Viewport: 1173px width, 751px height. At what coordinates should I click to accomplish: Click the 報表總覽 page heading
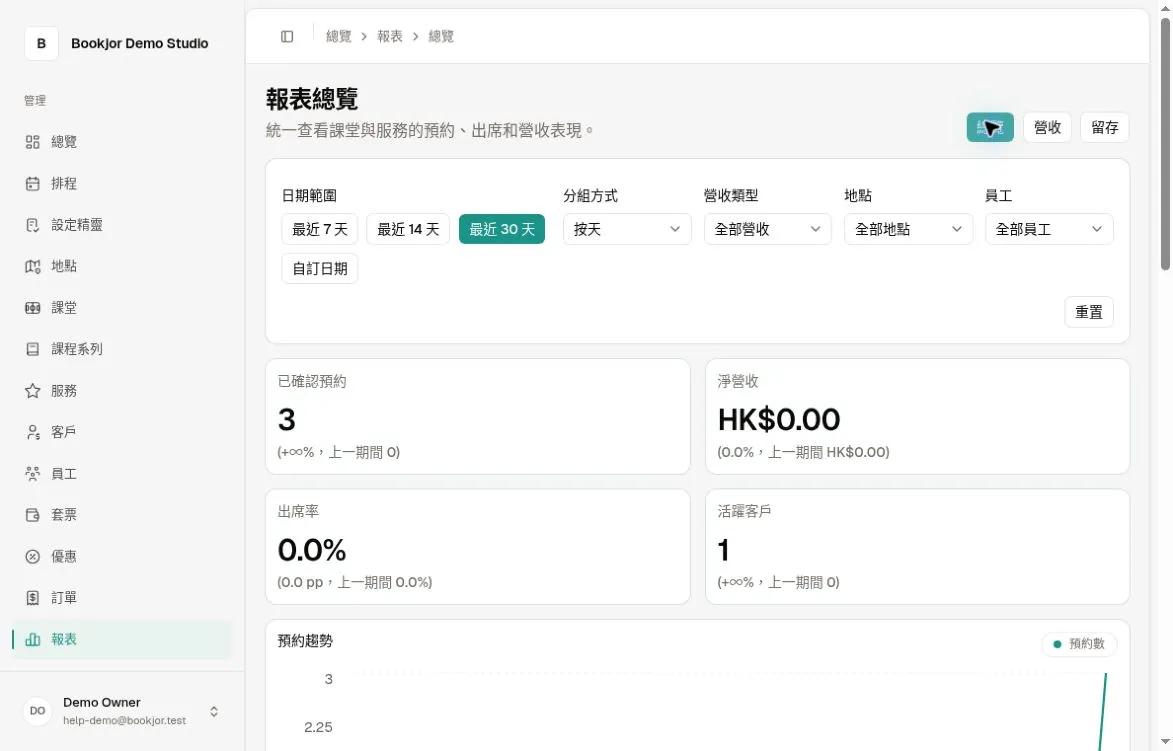click(312, 99)
